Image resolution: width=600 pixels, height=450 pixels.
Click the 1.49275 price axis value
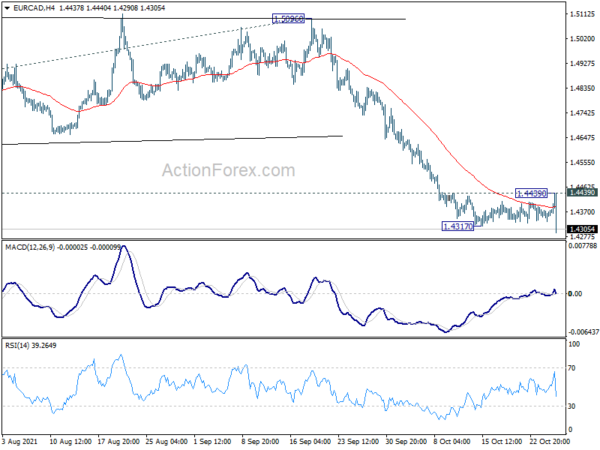[582, 64]
